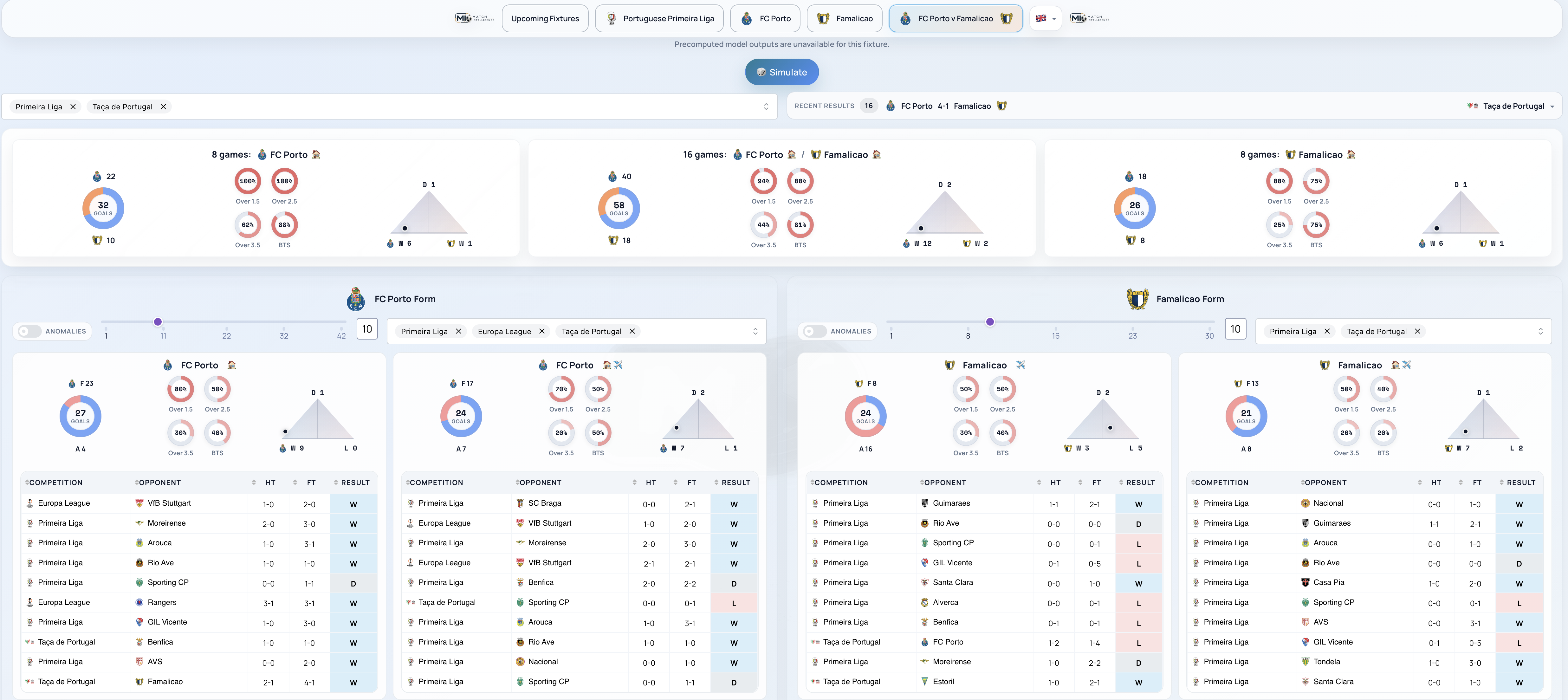Remove Primeira Liga from top competition filter
Image resolution: width=1568 pixels, height=700 pixels.
[73, 107]
